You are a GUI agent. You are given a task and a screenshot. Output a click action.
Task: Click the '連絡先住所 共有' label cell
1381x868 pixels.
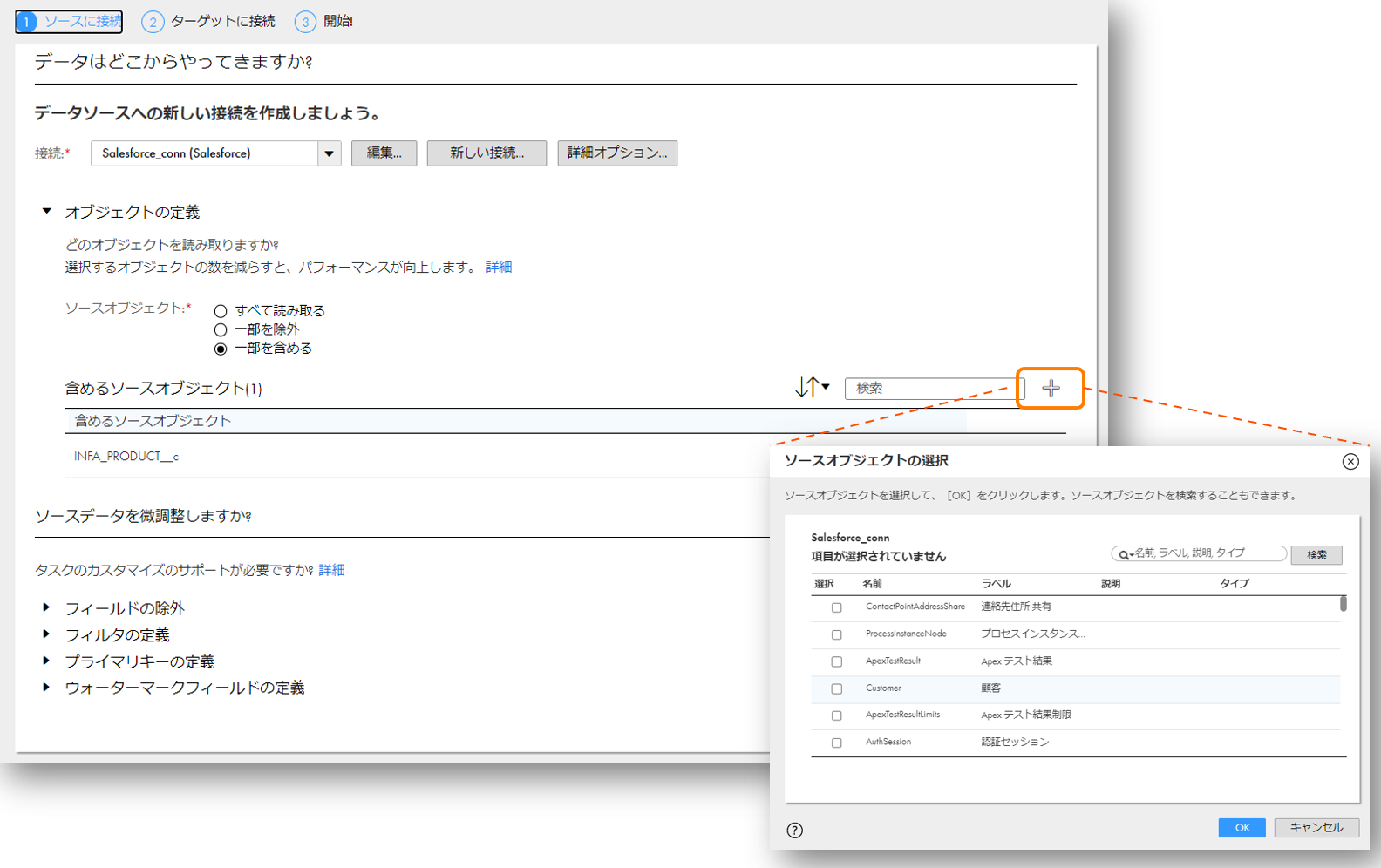1016,607
